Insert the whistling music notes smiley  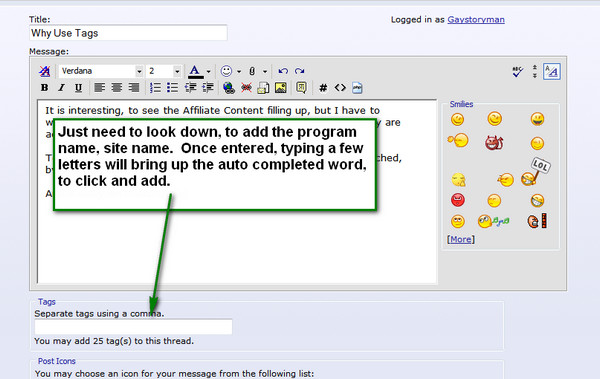click(493, 221)
